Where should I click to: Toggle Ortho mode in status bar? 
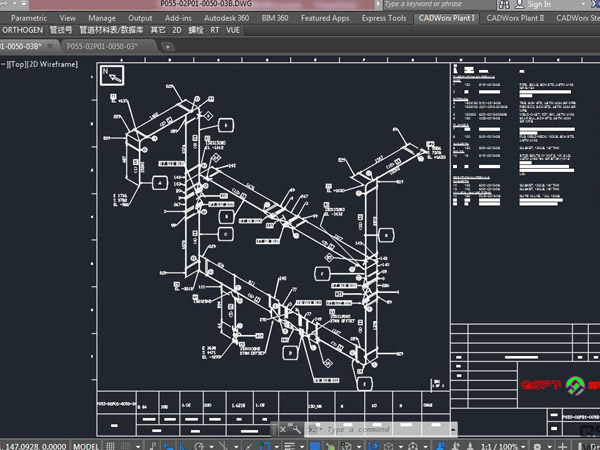click(x=182, y=447)
